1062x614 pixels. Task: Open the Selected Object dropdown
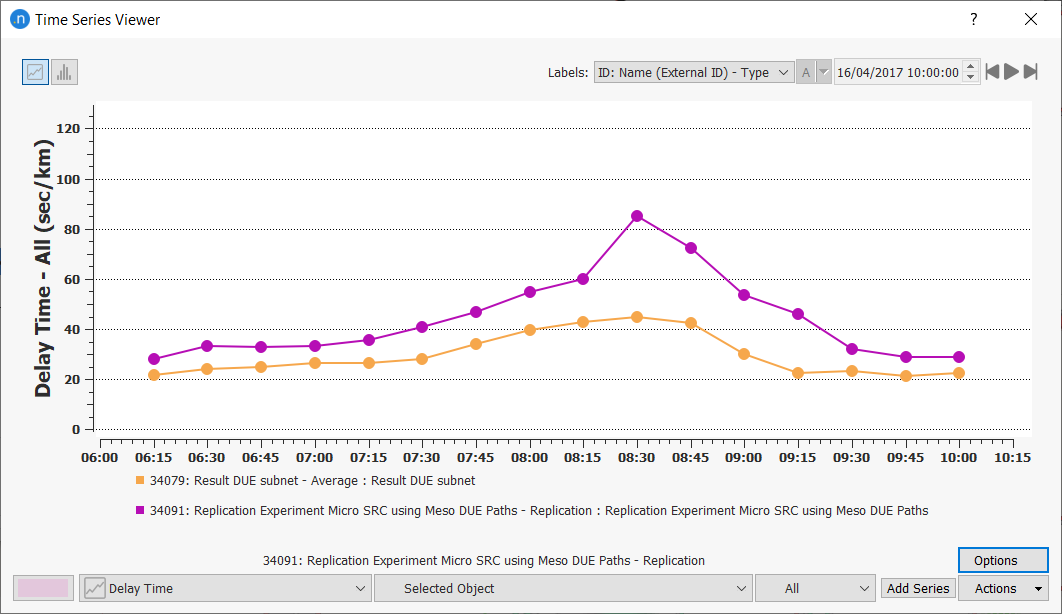click(x=563, y=589)
